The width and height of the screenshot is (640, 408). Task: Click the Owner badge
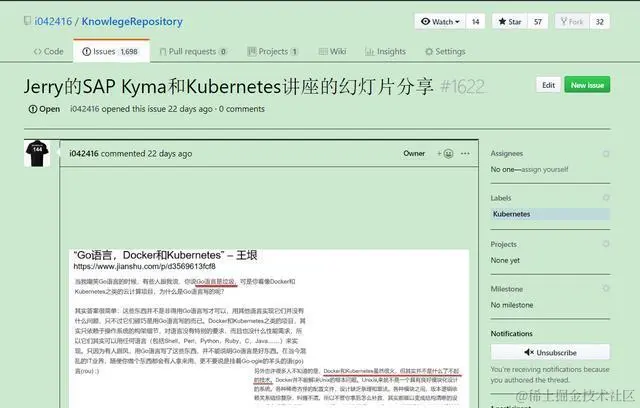coord(414,153)
